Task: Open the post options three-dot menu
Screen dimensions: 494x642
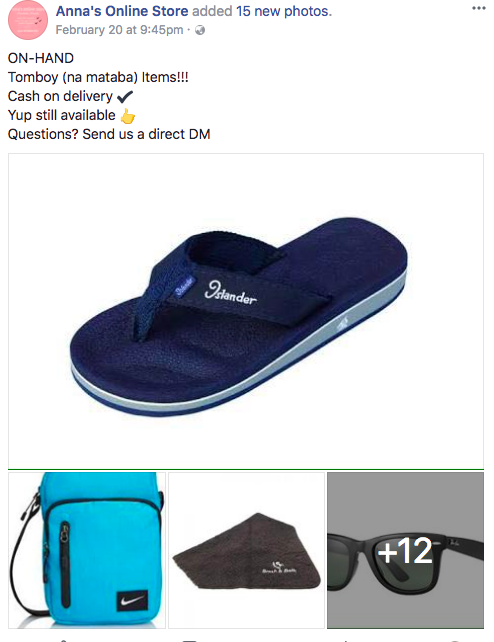Action: tap(478, 9)
